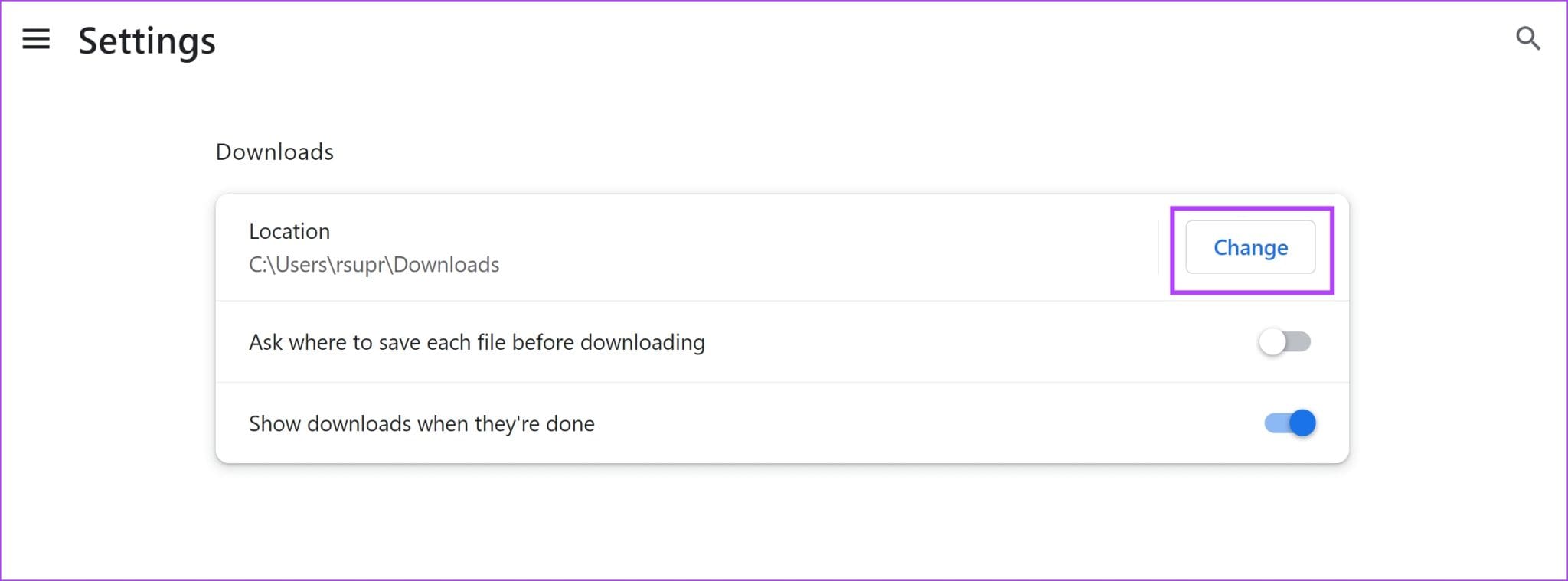
Task: Click the Downloads section heading
Action: 274,152
